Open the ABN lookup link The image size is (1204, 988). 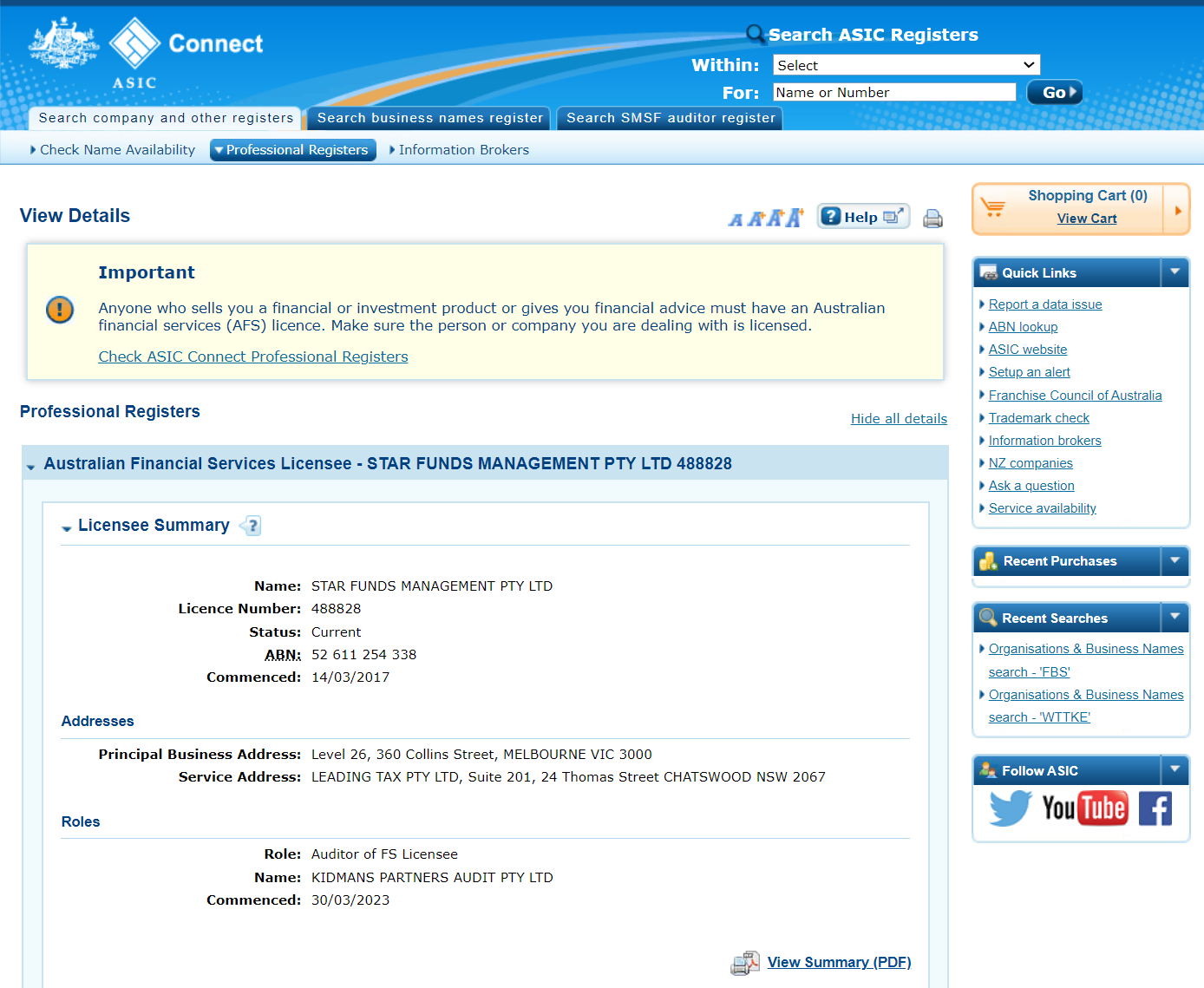point(1024,327)
